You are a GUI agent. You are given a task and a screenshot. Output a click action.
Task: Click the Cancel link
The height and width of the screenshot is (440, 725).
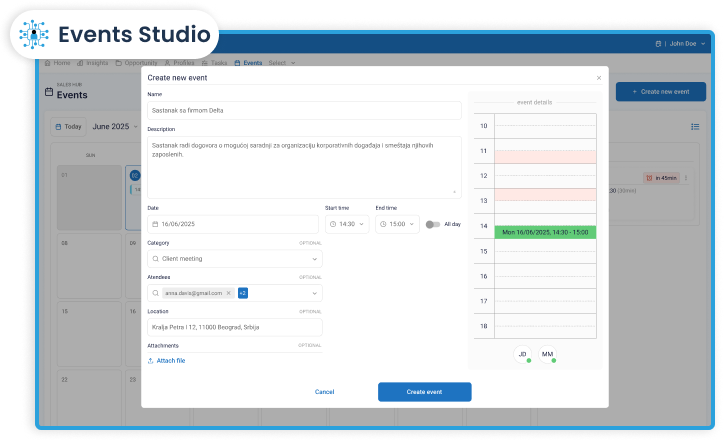[324, 392]
